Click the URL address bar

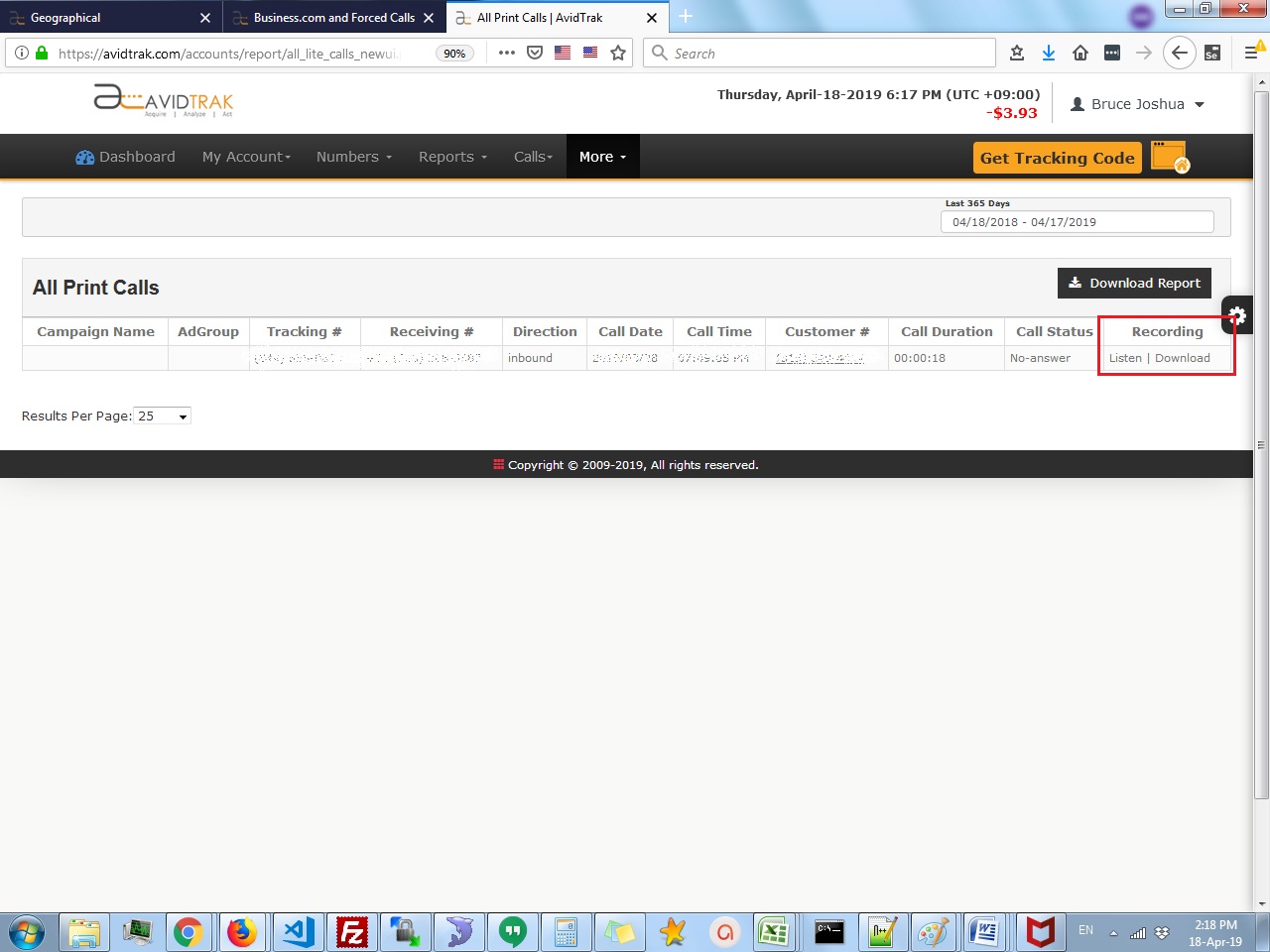[x=228, y=54]
